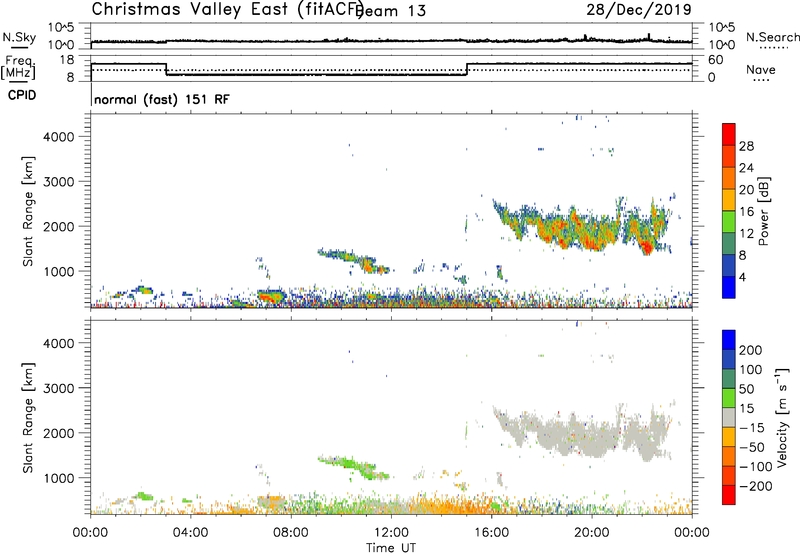Click the '-100' label on velocity color bar
800x554 pixels.
(x=755, y=467)
